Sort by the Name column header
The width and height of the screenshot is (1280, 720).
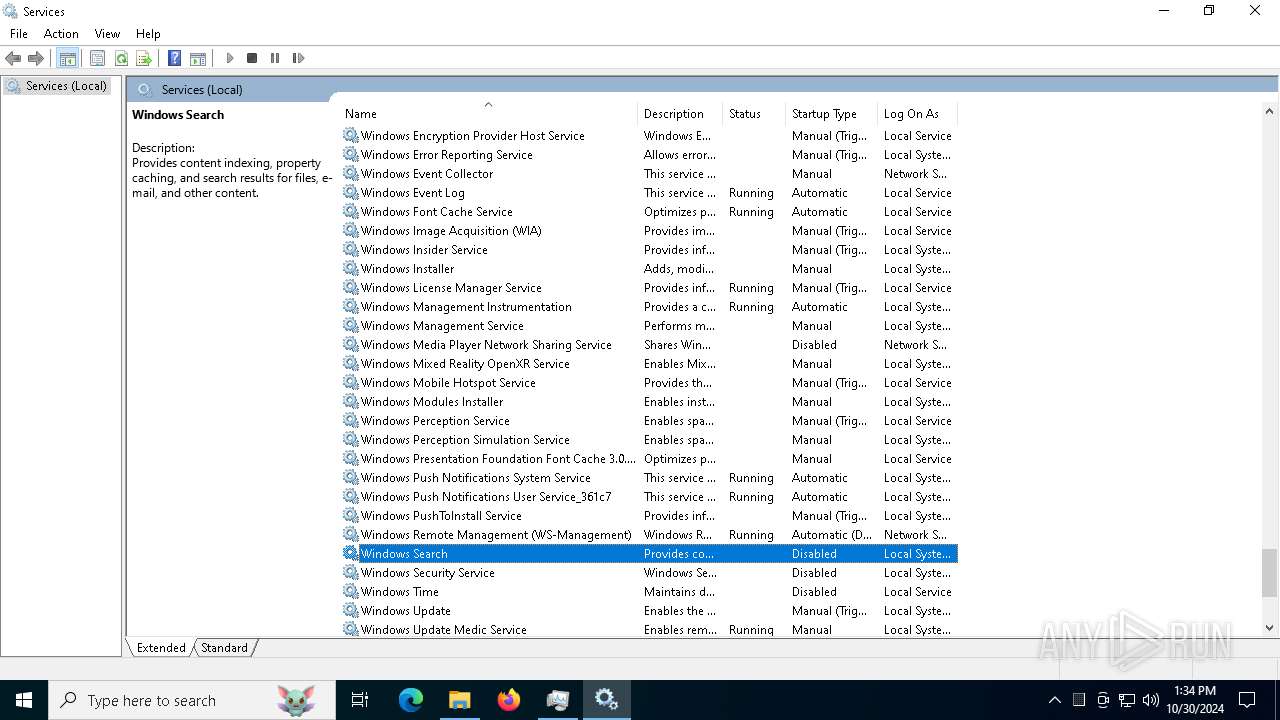(x=488, y=114)
